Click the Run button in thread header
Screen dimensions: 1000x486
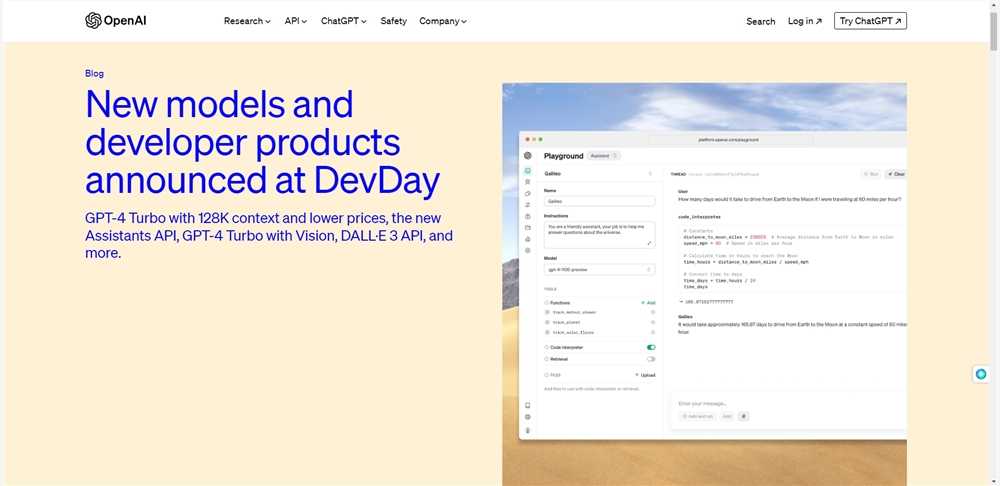point(871,173)
